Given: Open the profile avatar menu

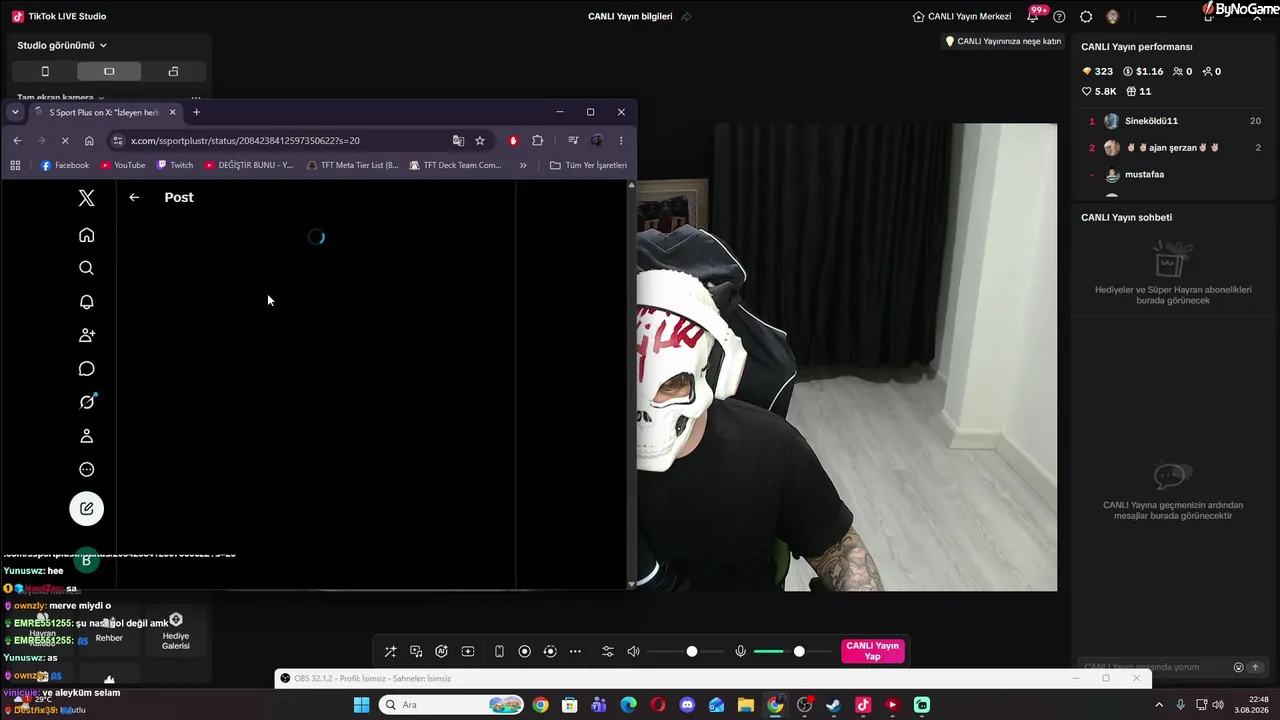Looking at the screenshot, I should pos(1113,16).
